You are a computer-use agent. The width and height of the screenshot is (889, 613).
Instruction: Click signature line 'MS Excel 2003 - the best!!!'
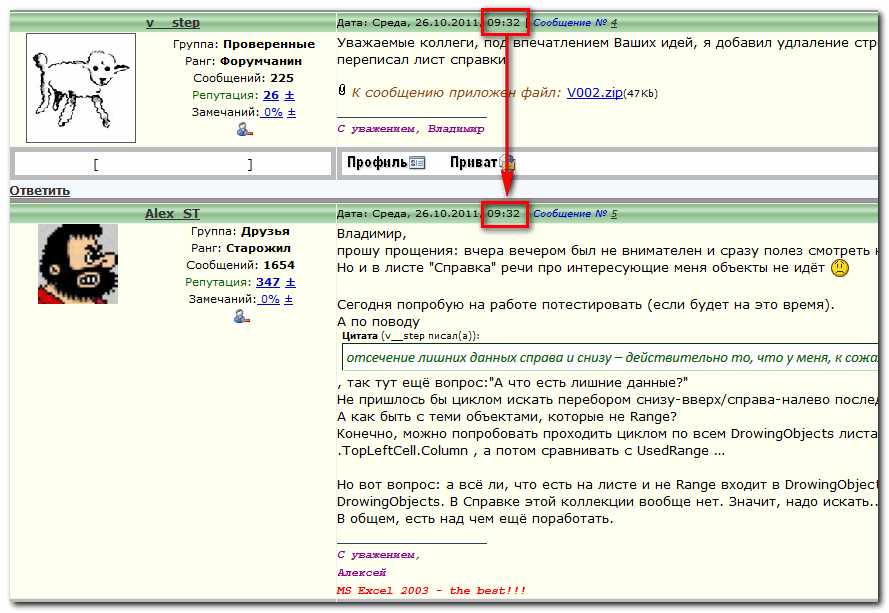pyautogui.click(x=431, y=591)
